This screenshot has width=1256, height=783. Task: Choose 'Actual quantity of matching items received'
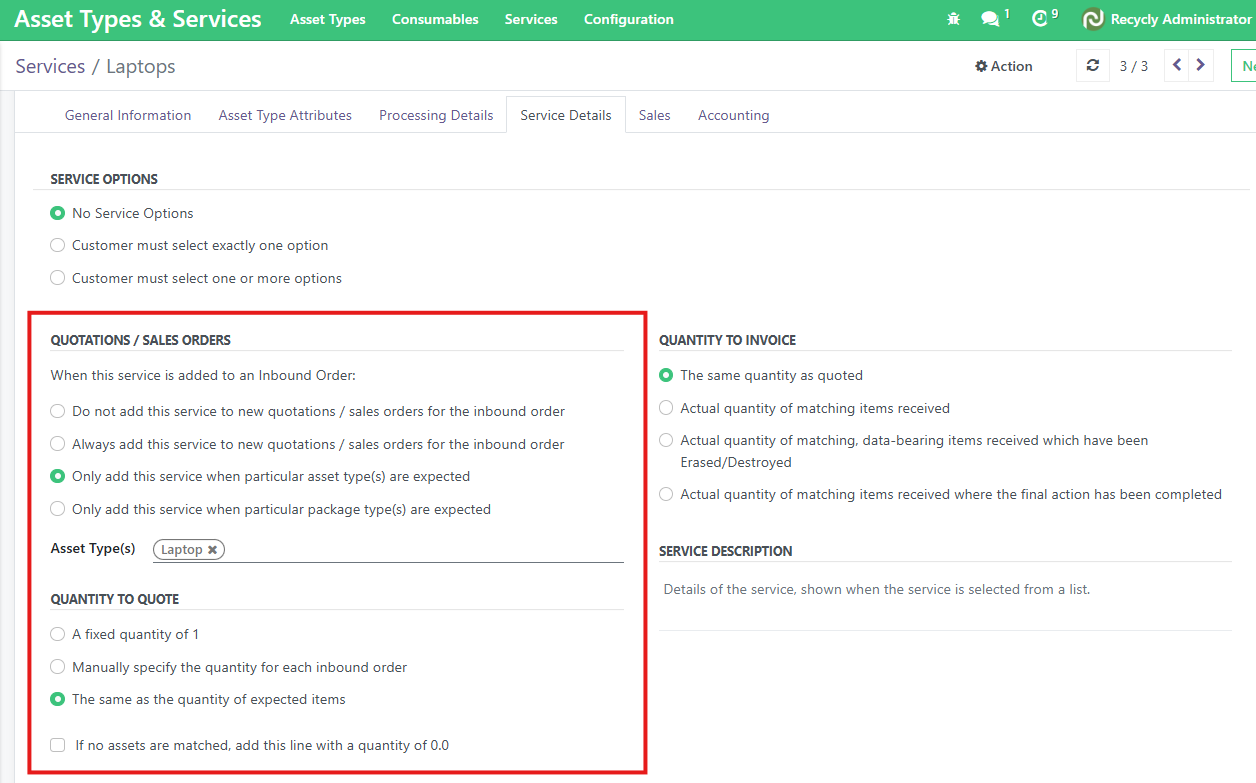click(666, 409)
